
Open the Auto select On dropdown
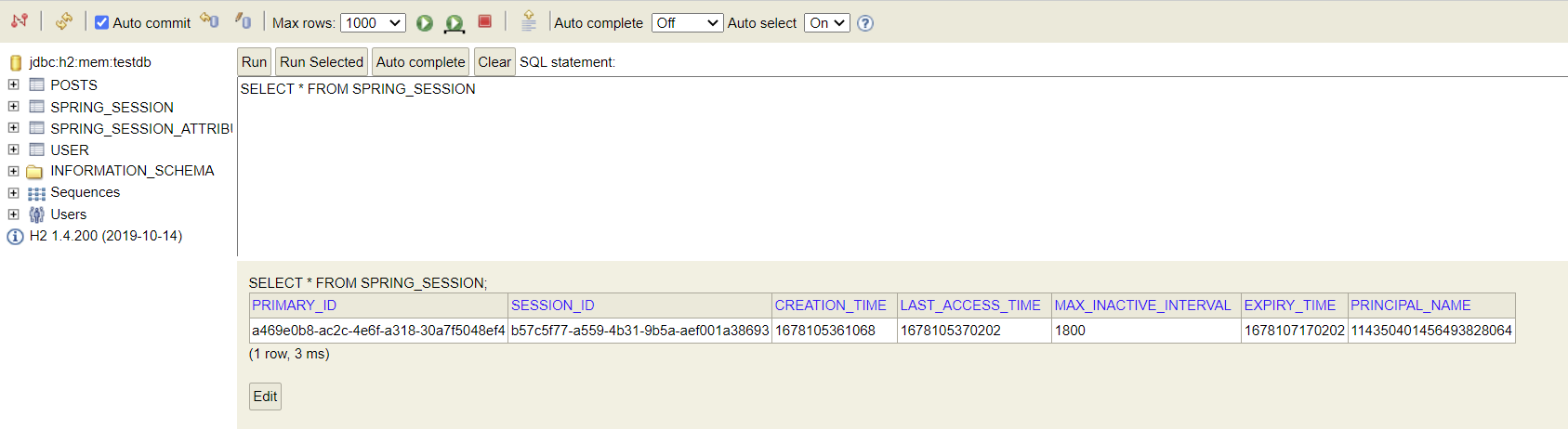[x=827, y=23]
